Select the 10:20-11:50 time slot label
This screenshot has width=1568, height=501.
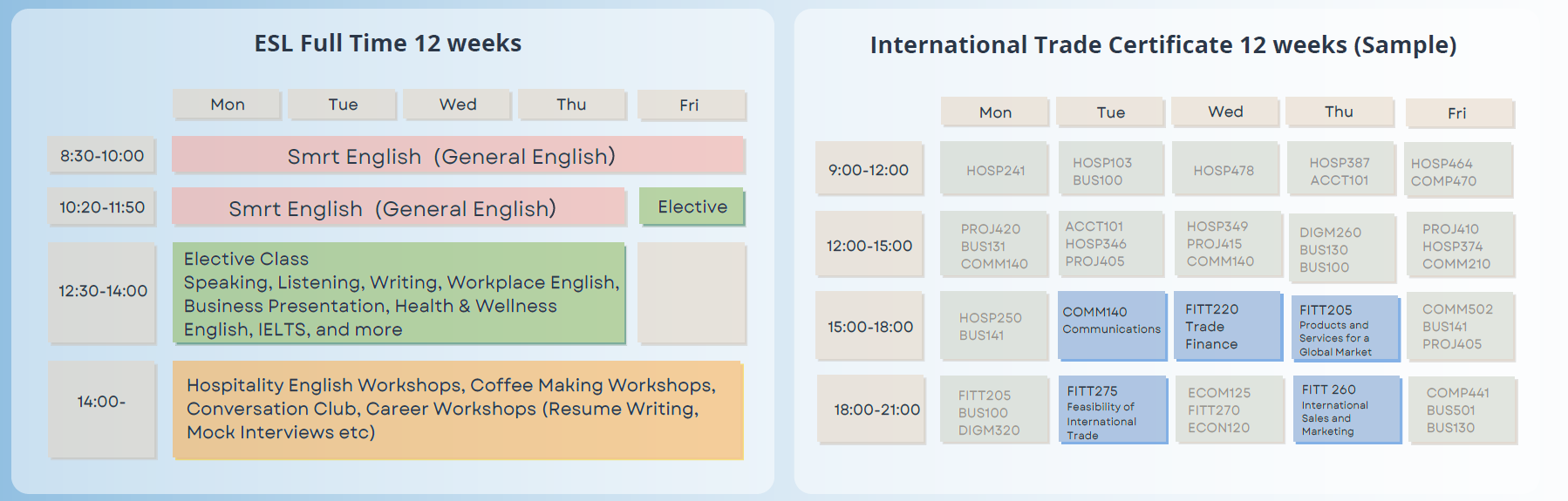101,207
